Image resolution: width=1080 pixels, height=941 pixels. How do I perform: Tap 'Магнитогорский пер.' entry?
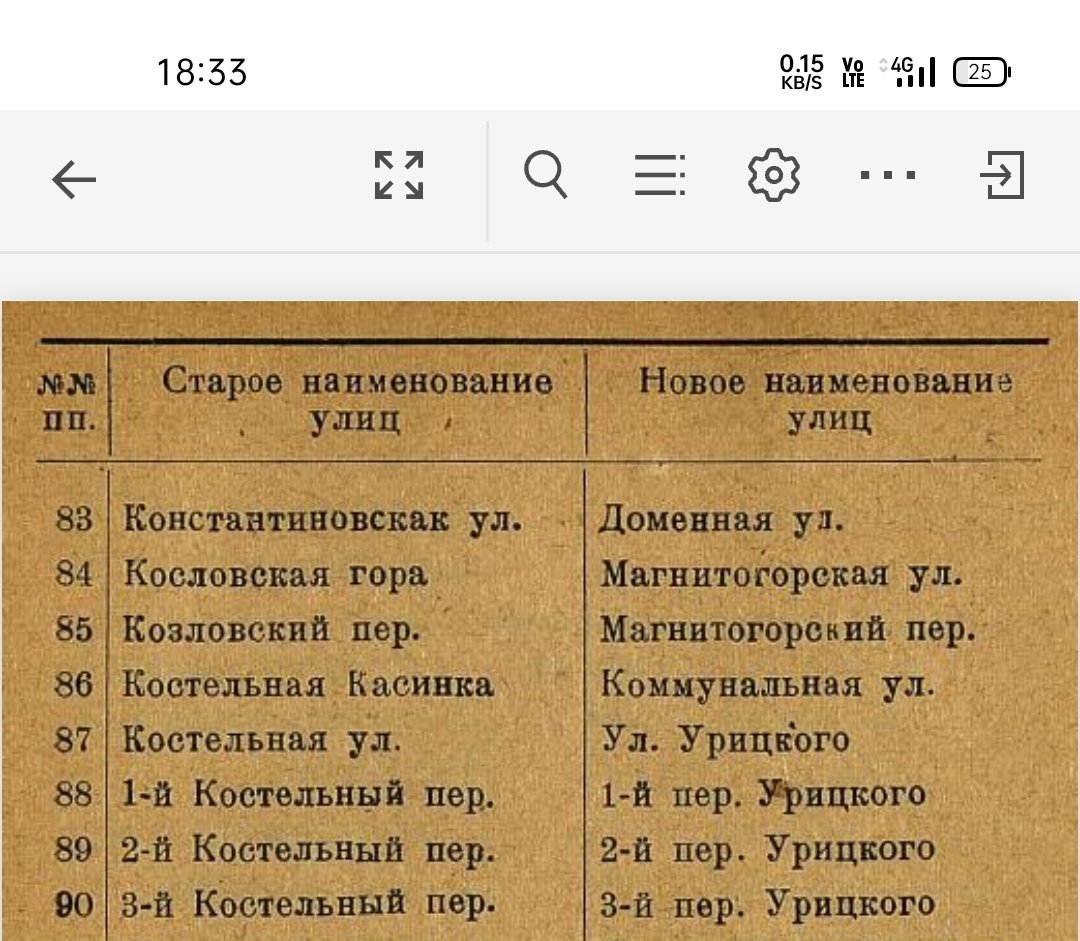788,629
